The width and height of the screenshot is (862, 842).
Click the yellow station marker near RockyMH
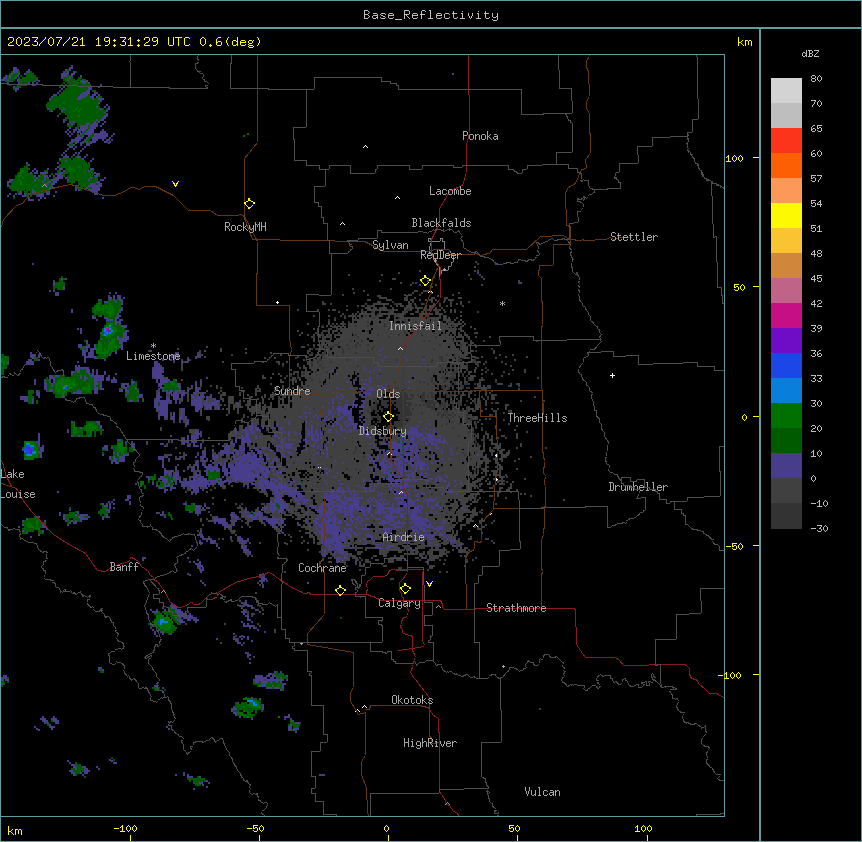click(249, 204)
